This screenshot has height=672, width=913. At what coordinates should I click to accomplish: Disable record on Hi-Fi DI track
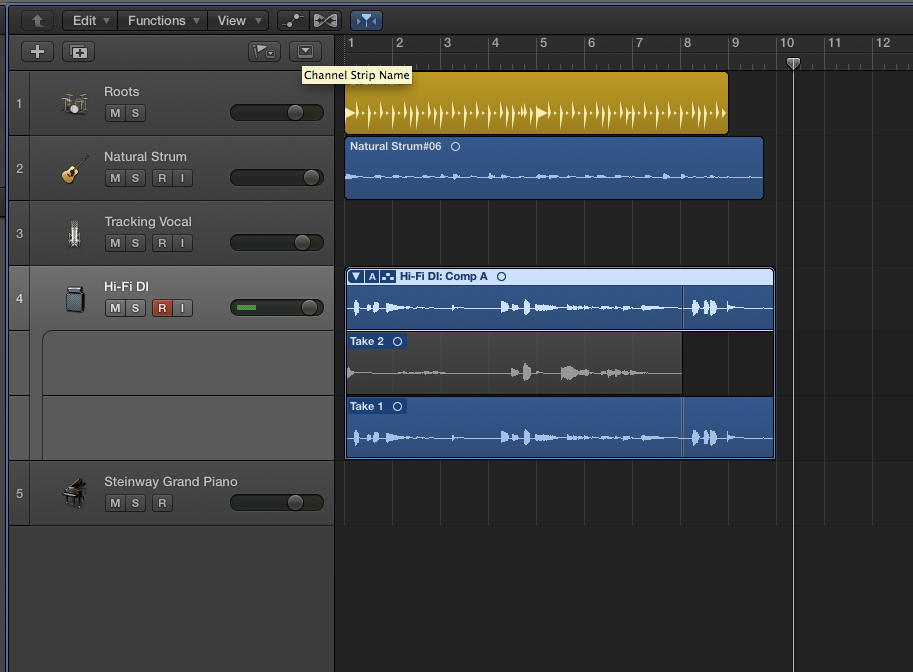[x=161, y=308]
